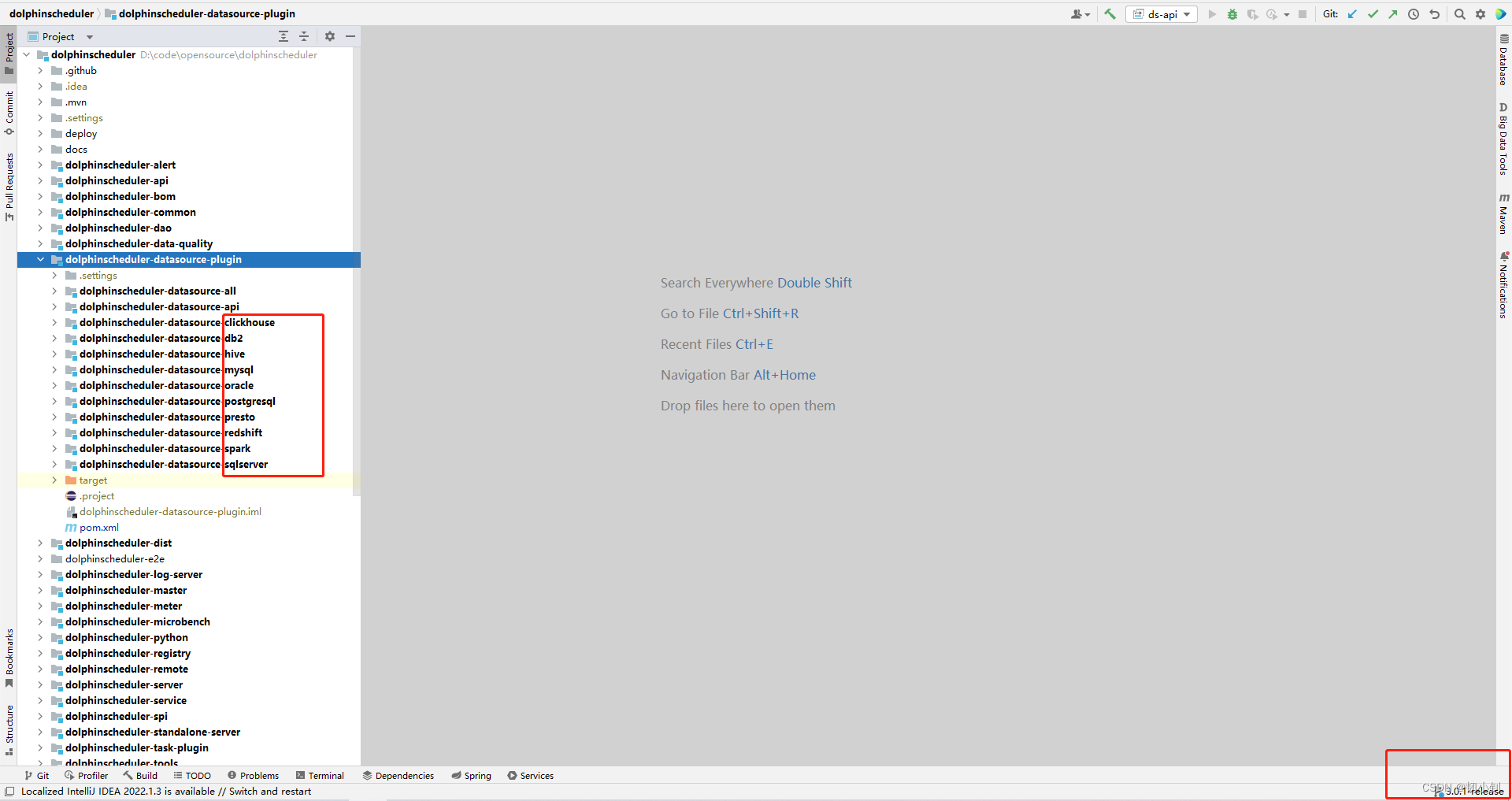Open the ds-api run configuration dropdown

[x=1162, y=14]
